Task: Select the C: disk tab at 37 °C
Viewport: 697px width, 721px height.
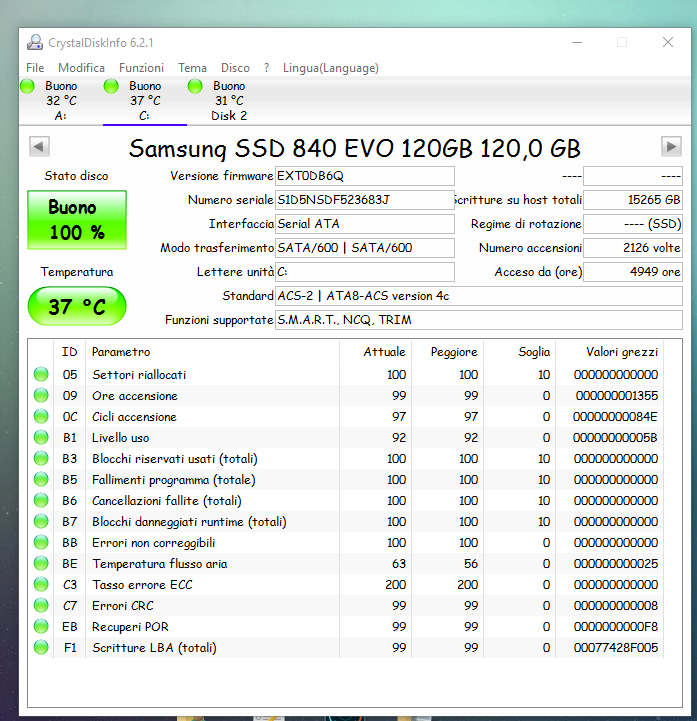Action: [x=145, y=101]
